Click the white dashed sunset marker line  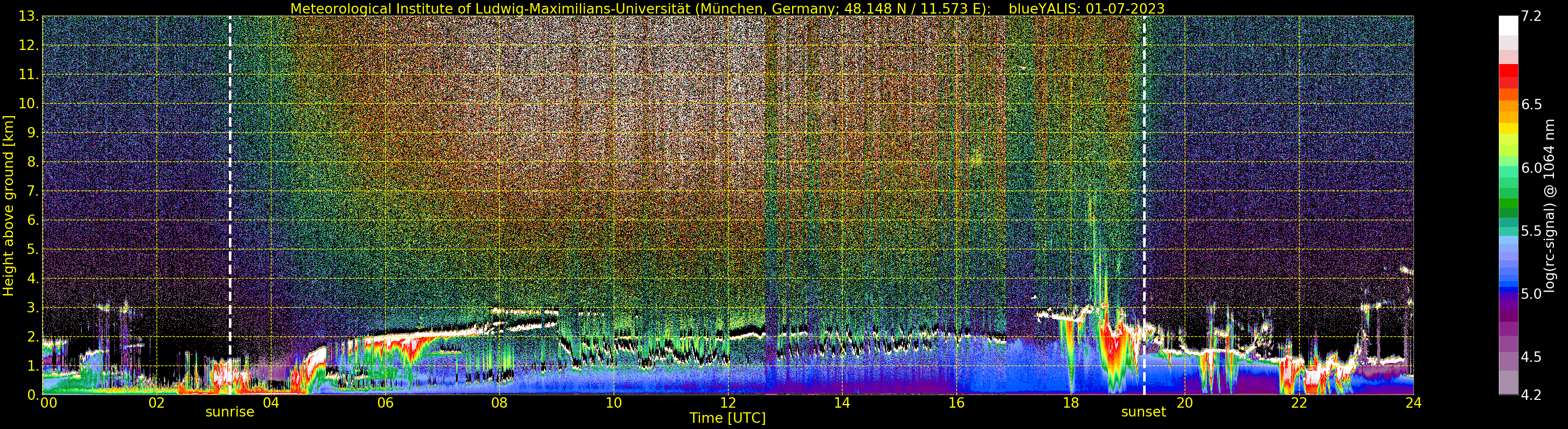(x=1144, y=205)
